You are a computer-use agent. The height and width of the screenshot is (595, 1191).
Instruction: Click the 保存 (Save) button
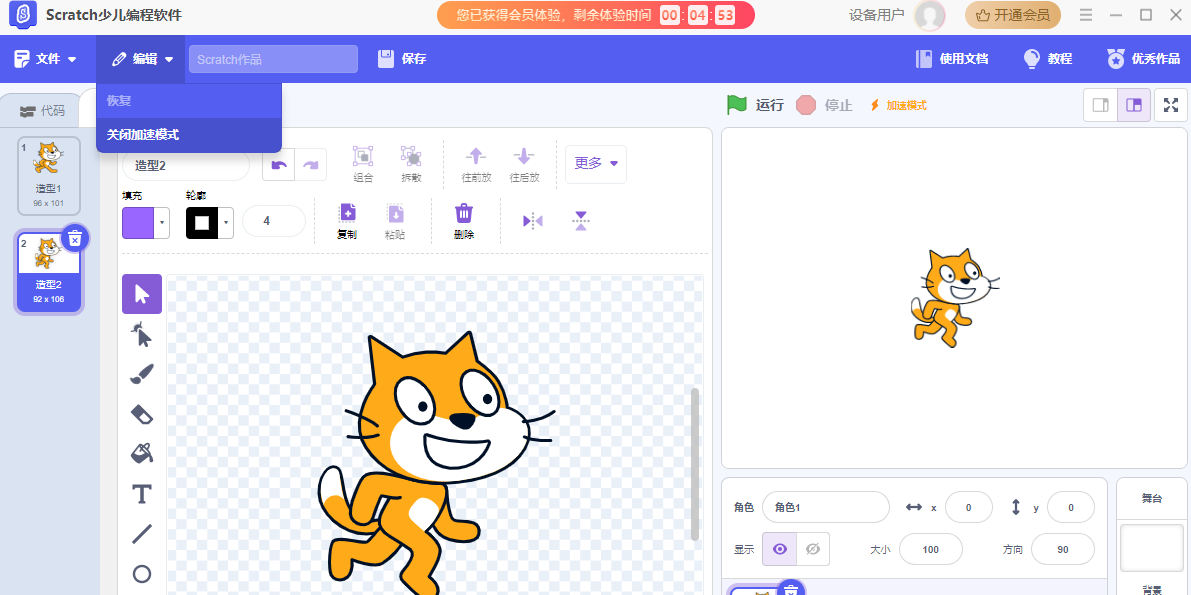[x=402, y=59]
